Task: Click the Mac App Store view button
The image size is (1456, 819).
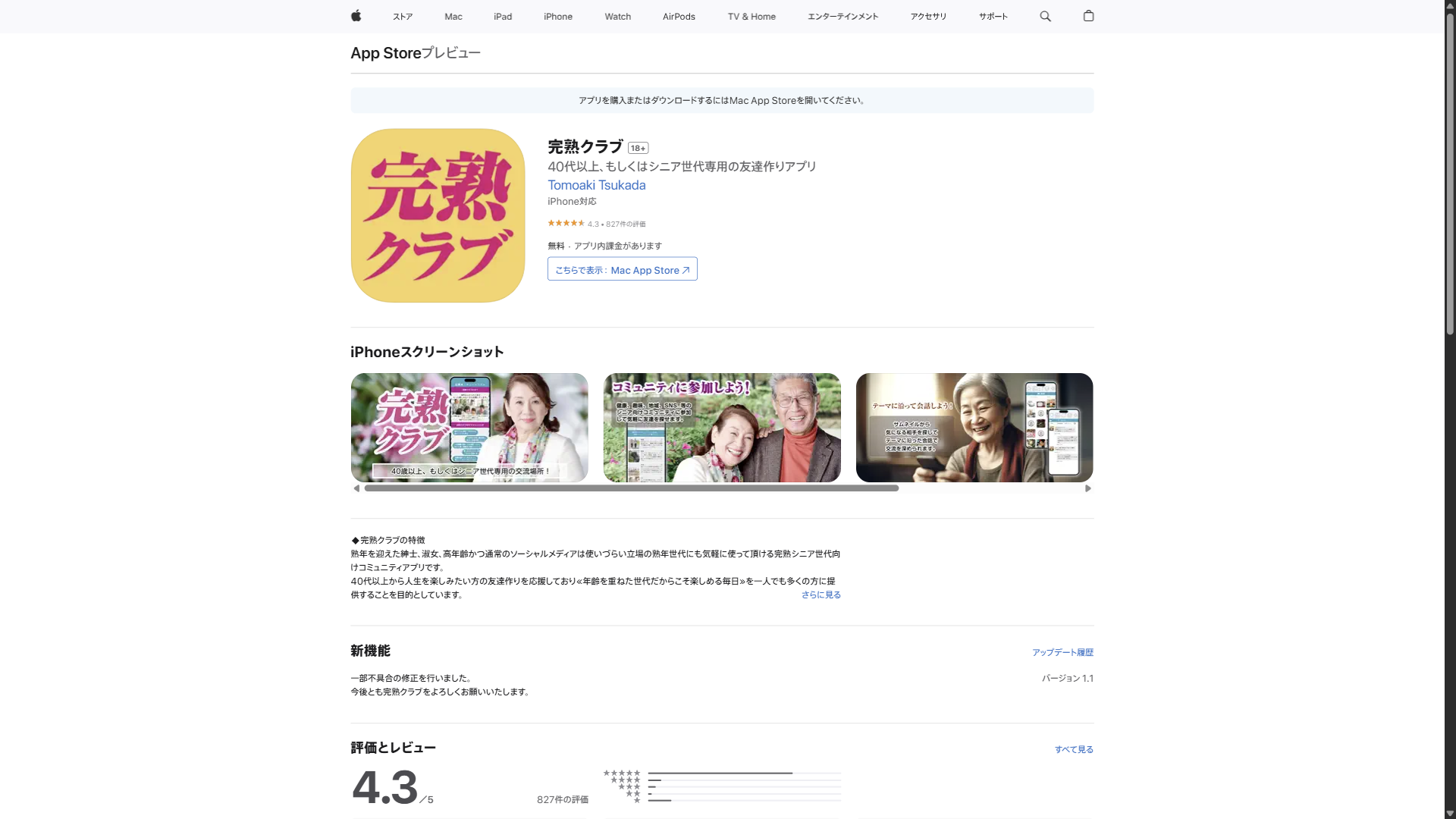Action: pyautogui.click(x=622, y=269)
